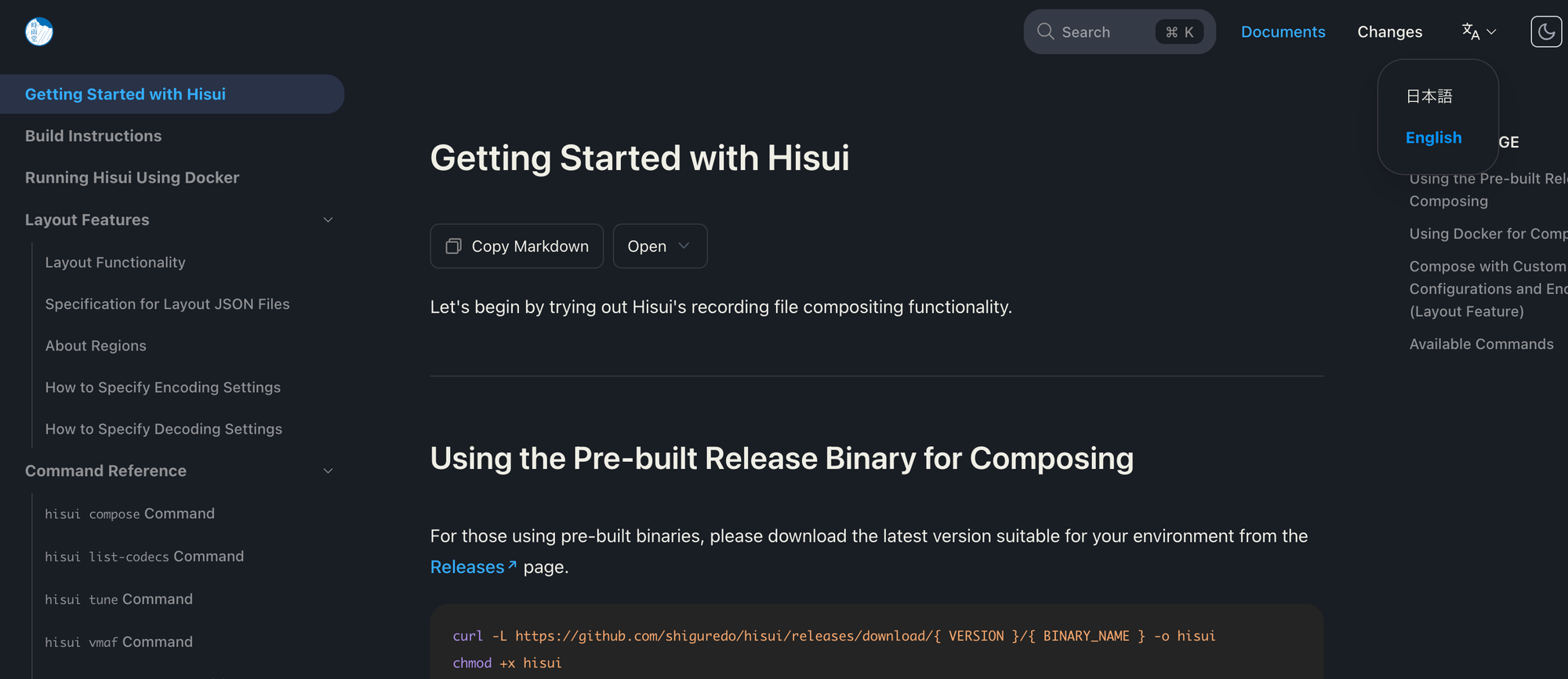Open the hisui compose Command page
The width and height of the screenshot is (1568, 679).
point(130,514)
